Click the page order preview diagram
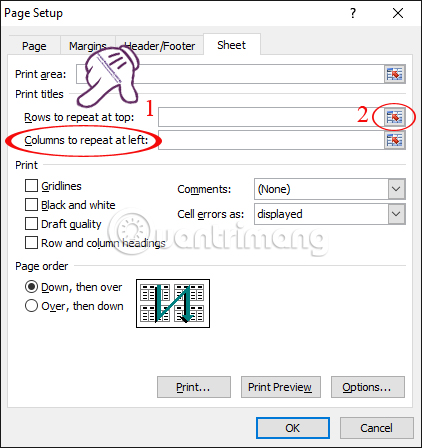The width and height of the screenshot is (422, 448). pyautogui.click(x=173, y=304)
